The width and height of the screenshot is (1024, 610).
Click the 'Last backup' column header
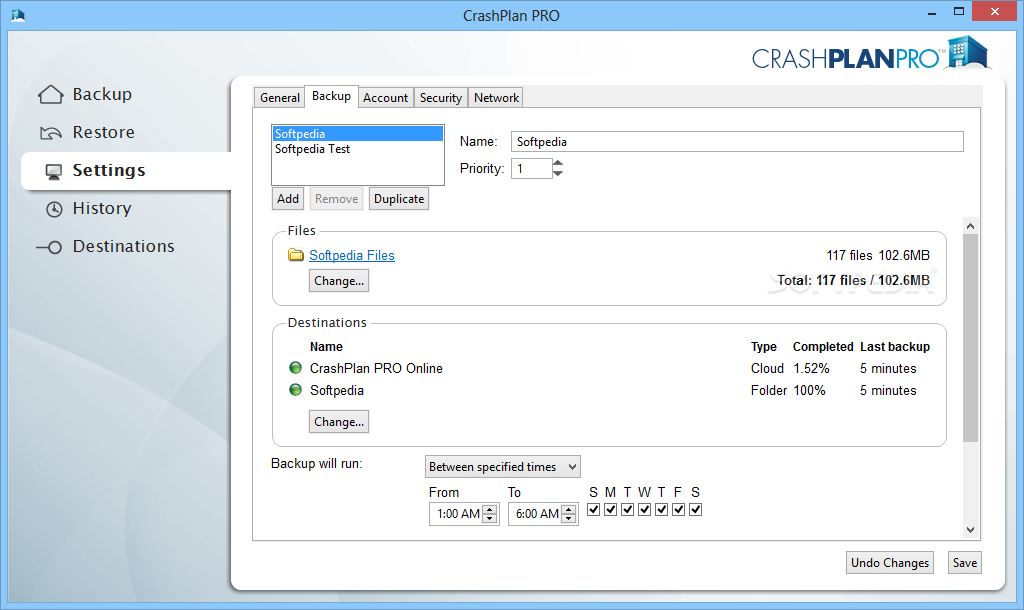tap(895, 347)
